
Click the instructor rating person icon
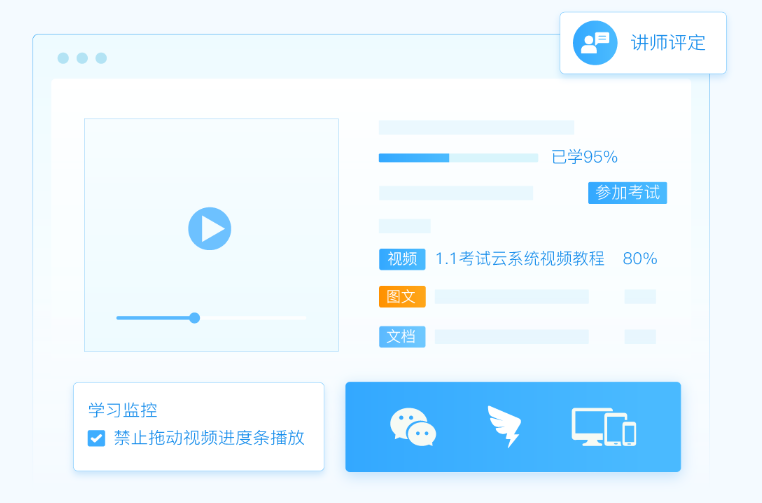pos(595,43)
